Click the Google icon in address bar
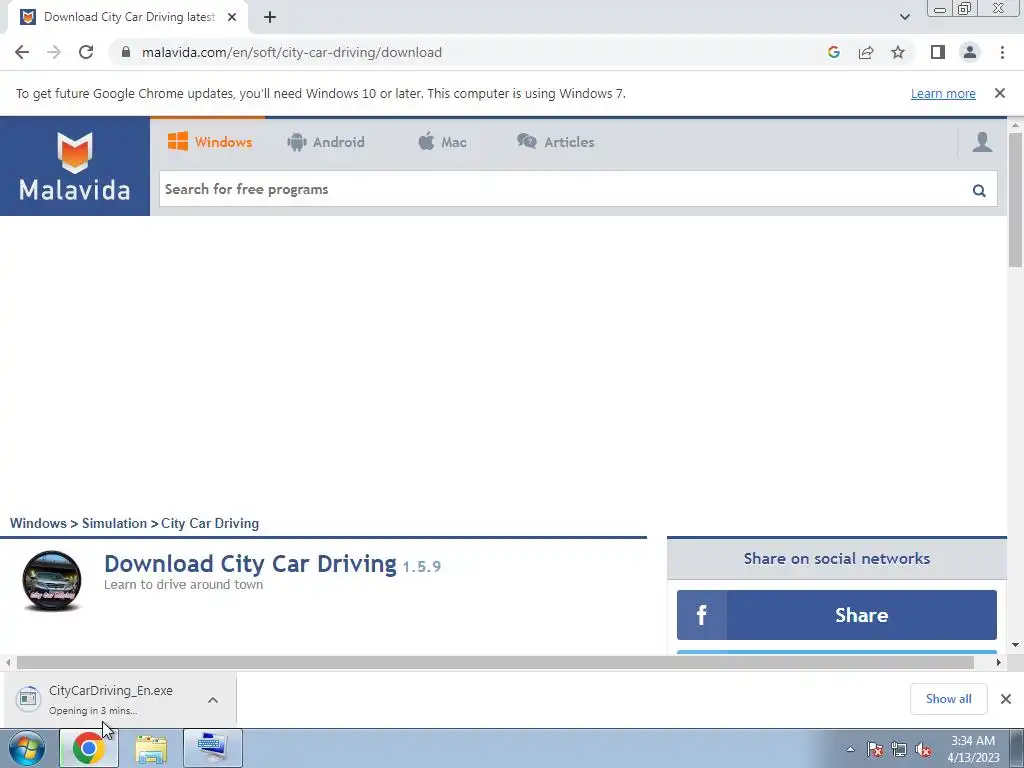 [833, 52]
